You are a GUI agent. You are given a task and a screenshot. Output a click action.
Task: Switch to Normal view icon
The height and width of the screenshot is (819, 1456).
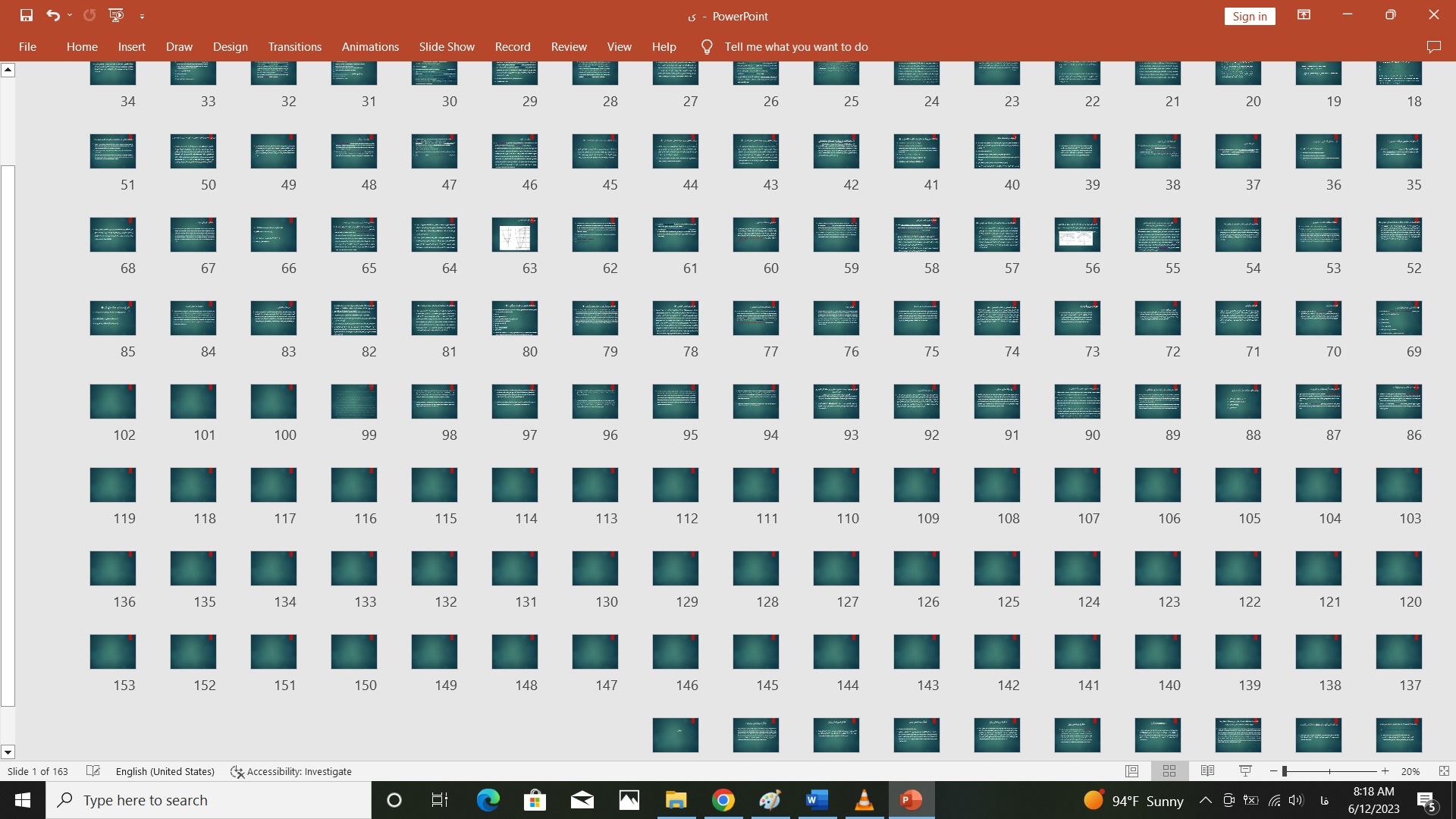[1131, 771]
